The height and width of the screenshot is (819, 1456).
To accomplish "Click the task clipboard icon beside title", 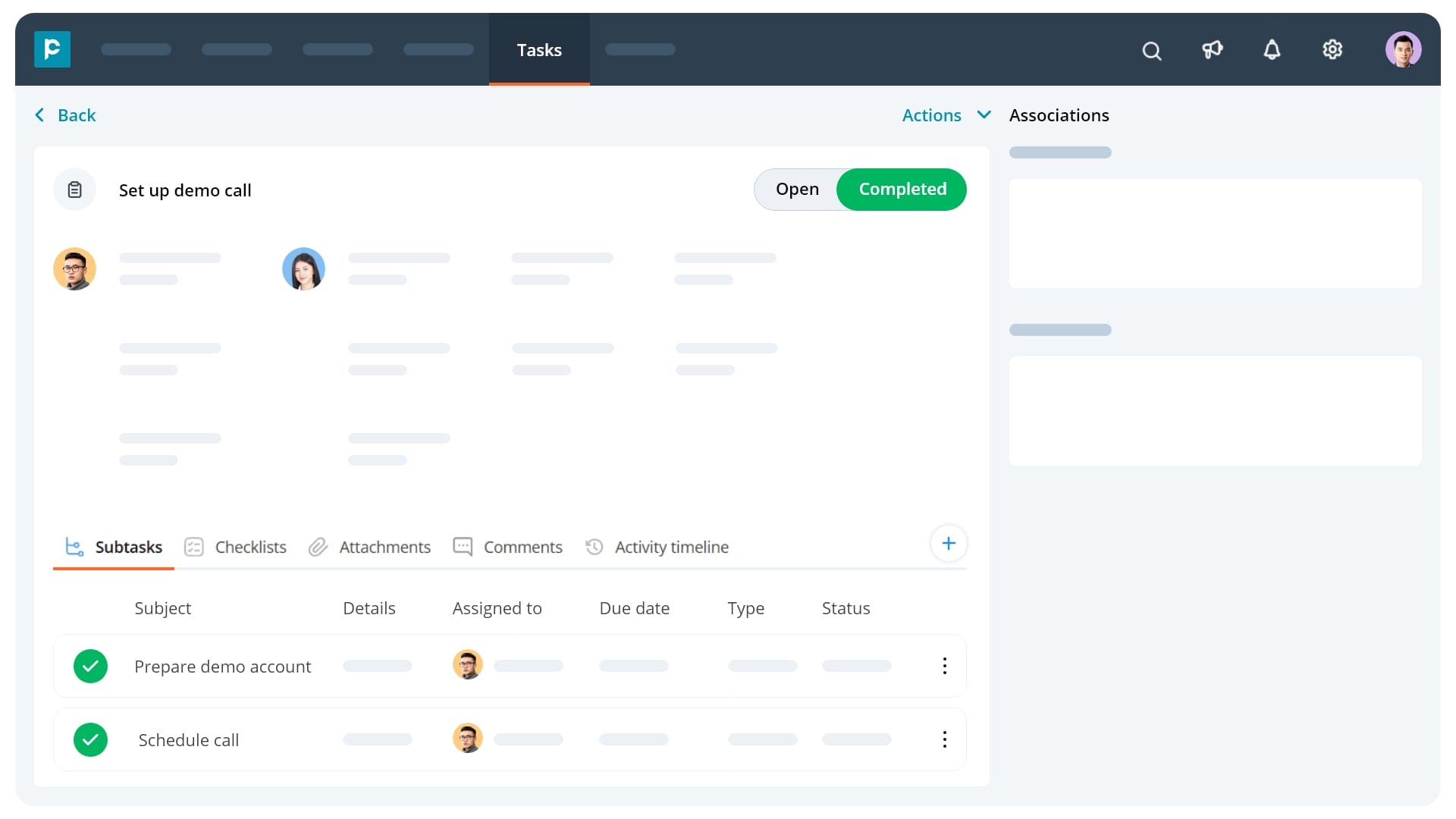I will tap(74, 190).
